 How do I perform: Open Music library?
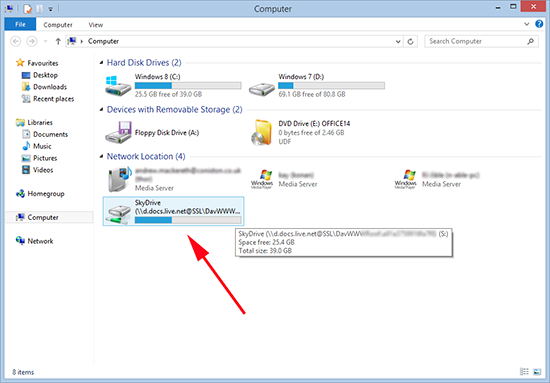click(42, 146)
